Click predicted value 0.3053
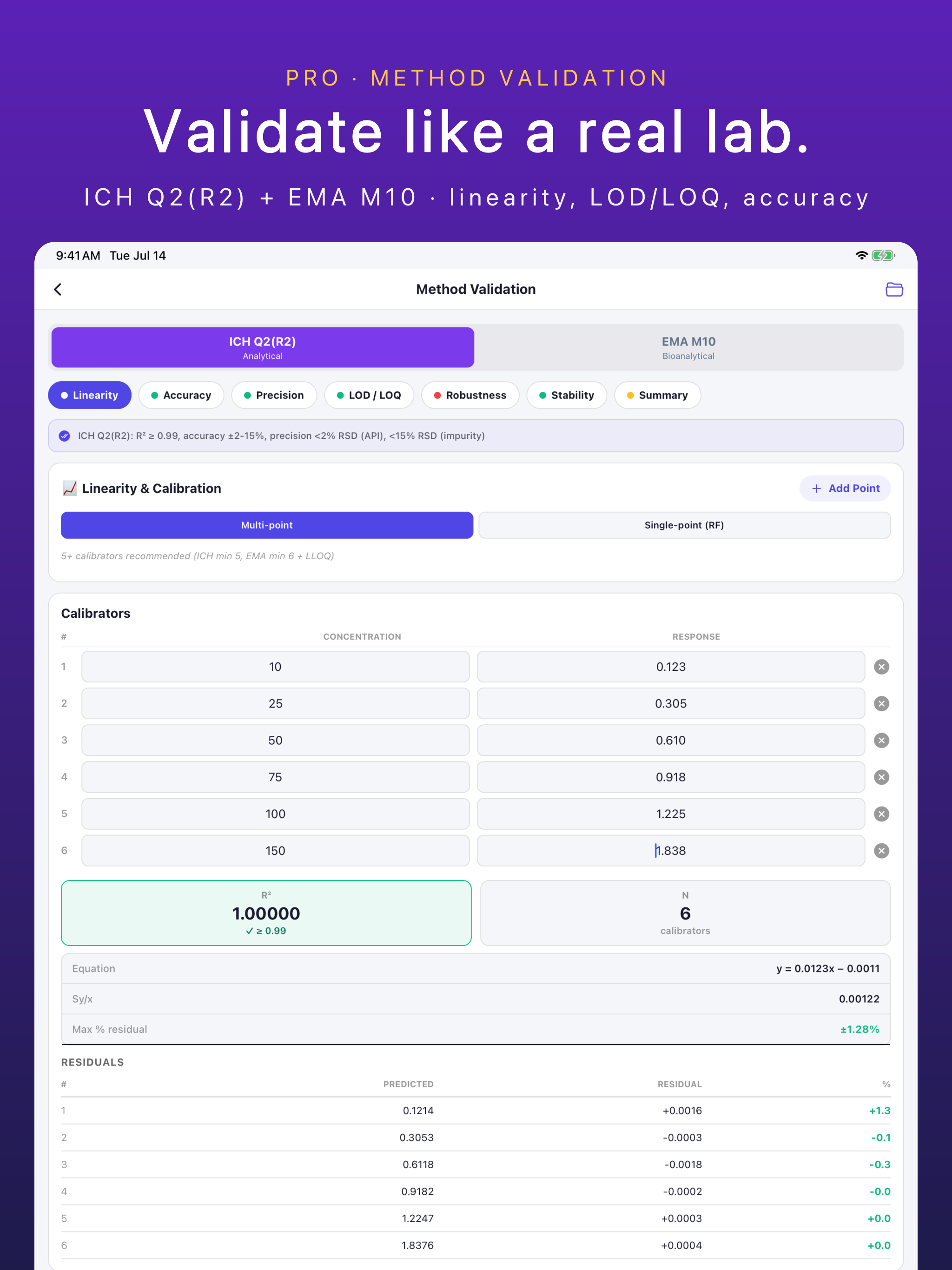 (416, 1138)
